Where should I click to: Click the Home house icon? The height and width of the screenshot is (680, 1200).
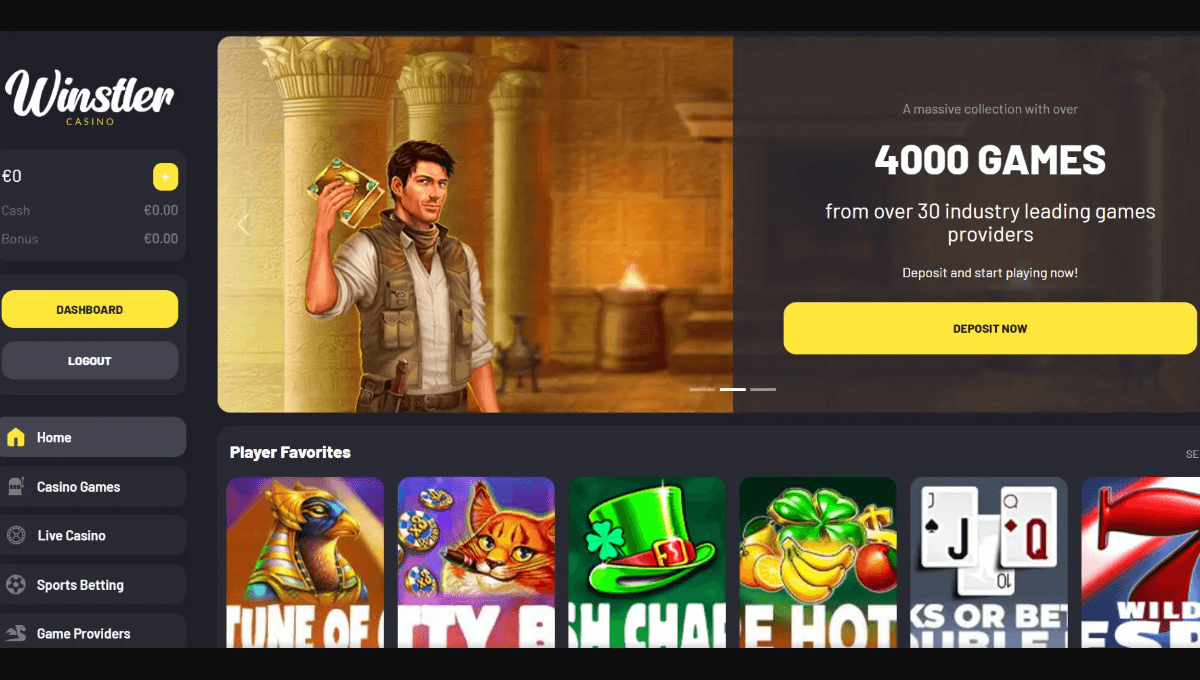click(15, 437)
